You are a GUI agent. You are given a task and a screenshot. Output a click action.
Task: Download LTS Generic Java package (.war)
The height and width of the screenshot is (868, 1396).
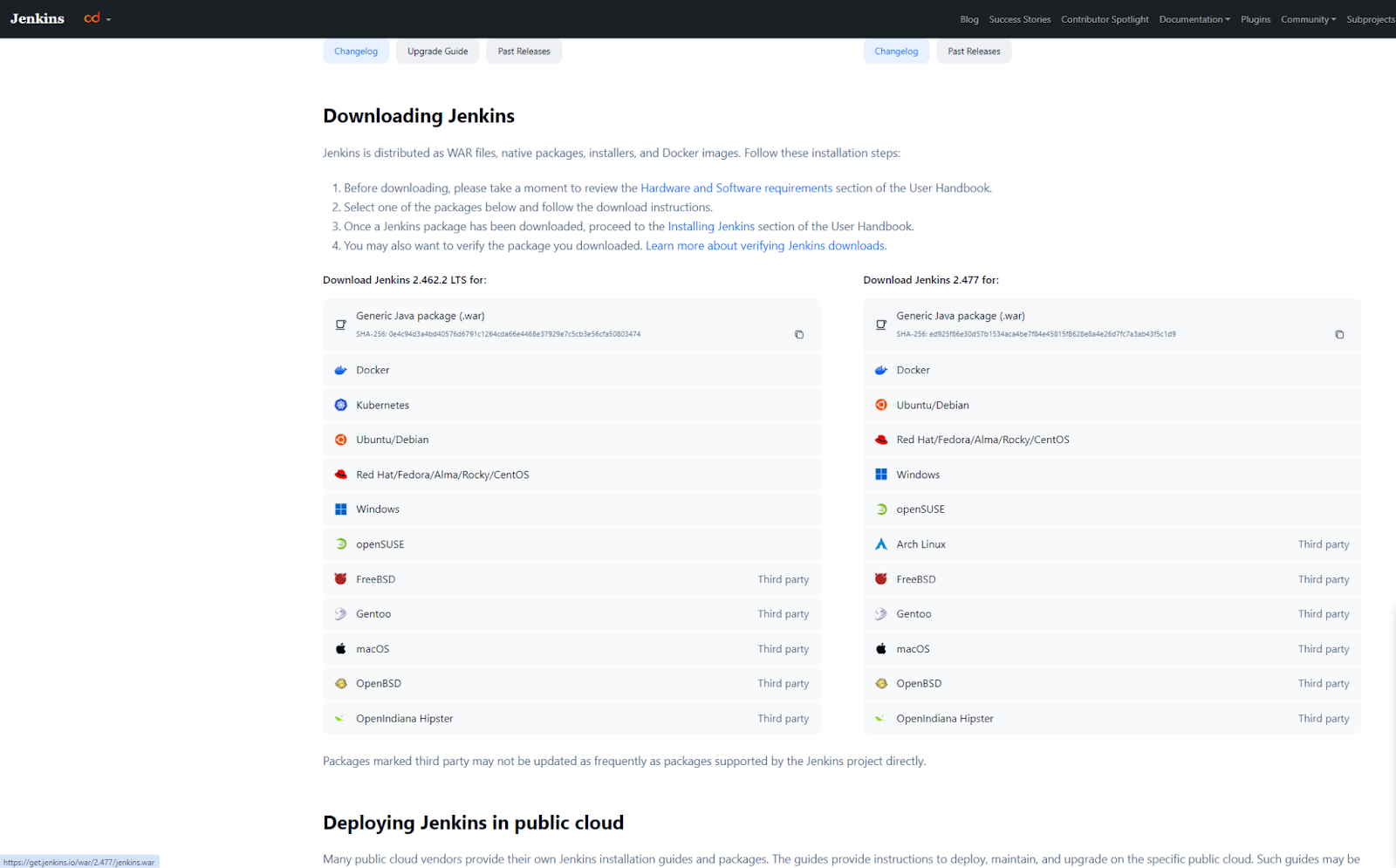tap(571, 325)
